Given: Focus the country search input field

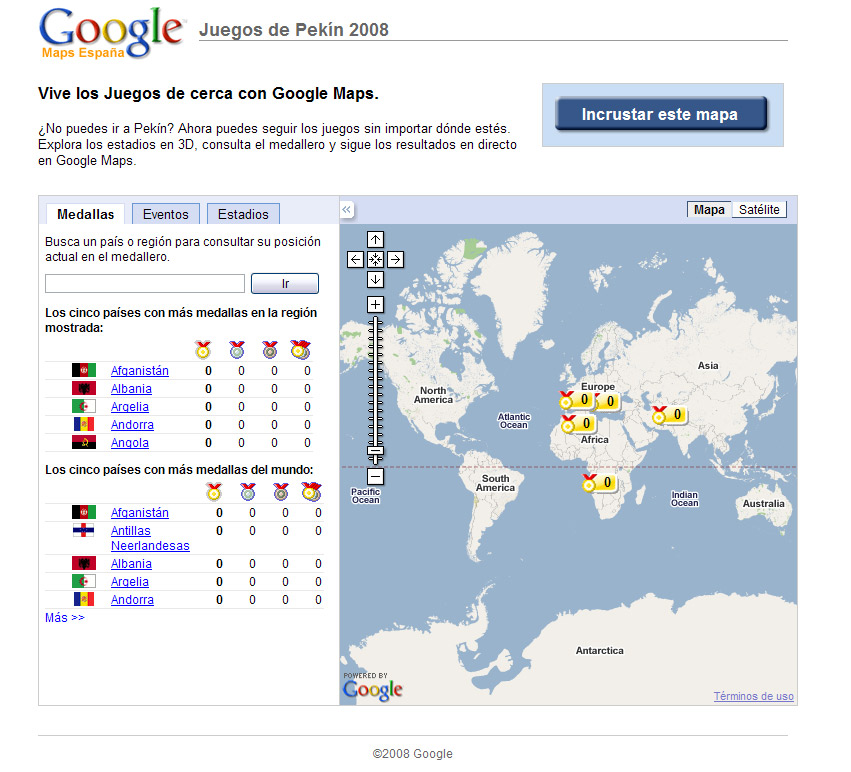Looking at the screenshot, I should click(x=145, y=283).
